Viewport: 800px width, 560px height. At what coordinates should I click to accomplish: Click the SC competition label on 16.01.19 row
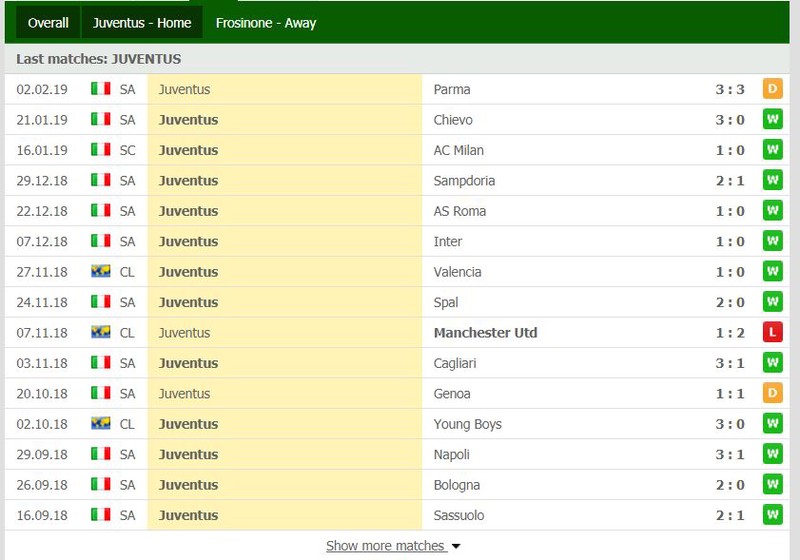[x=128, y=150]
